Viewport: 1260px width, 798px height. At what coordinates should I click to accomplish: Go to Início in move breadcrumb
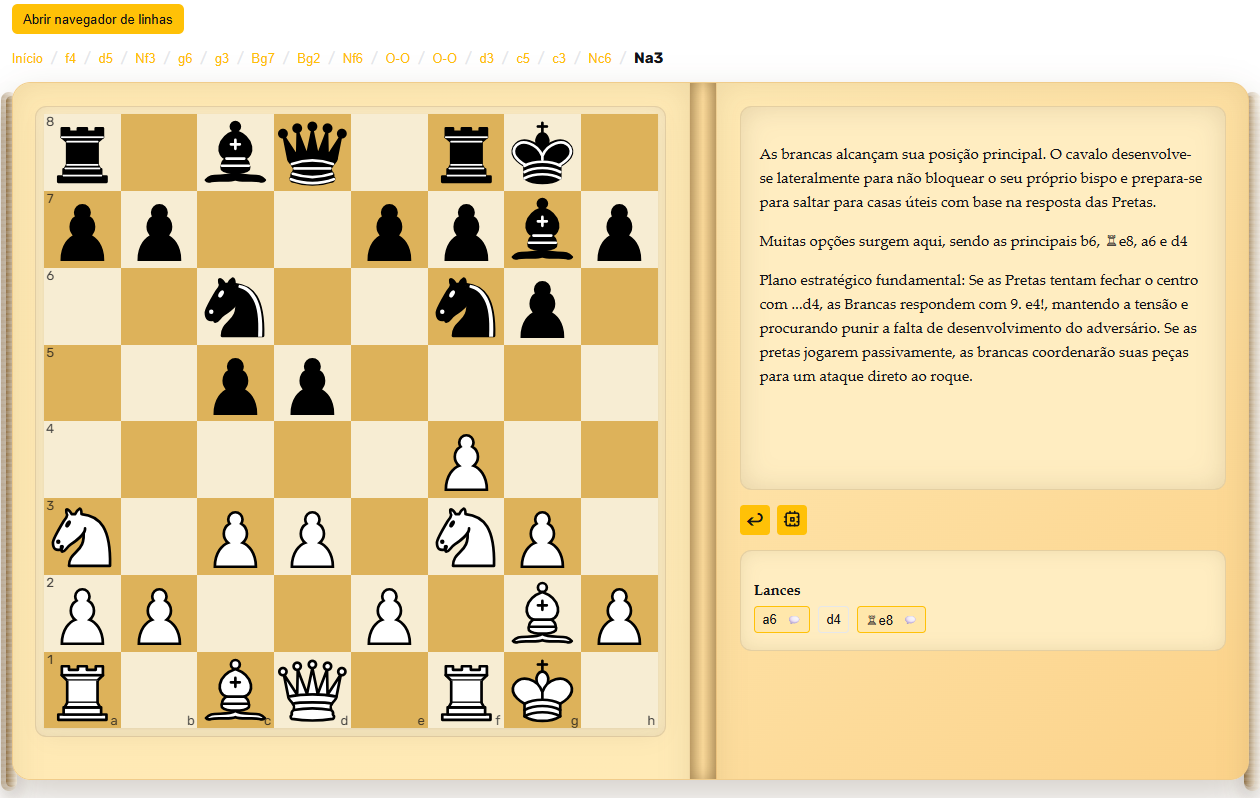pos(27,58)
